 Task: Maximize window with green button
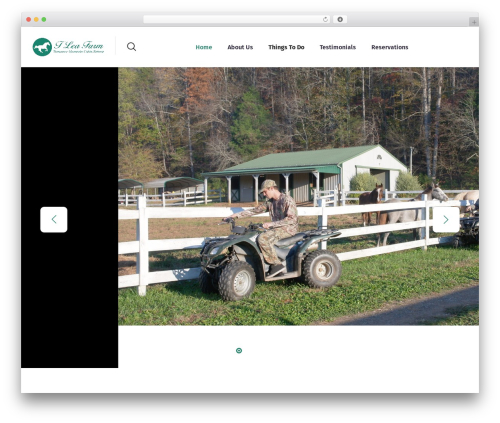[x=44, y=19]
